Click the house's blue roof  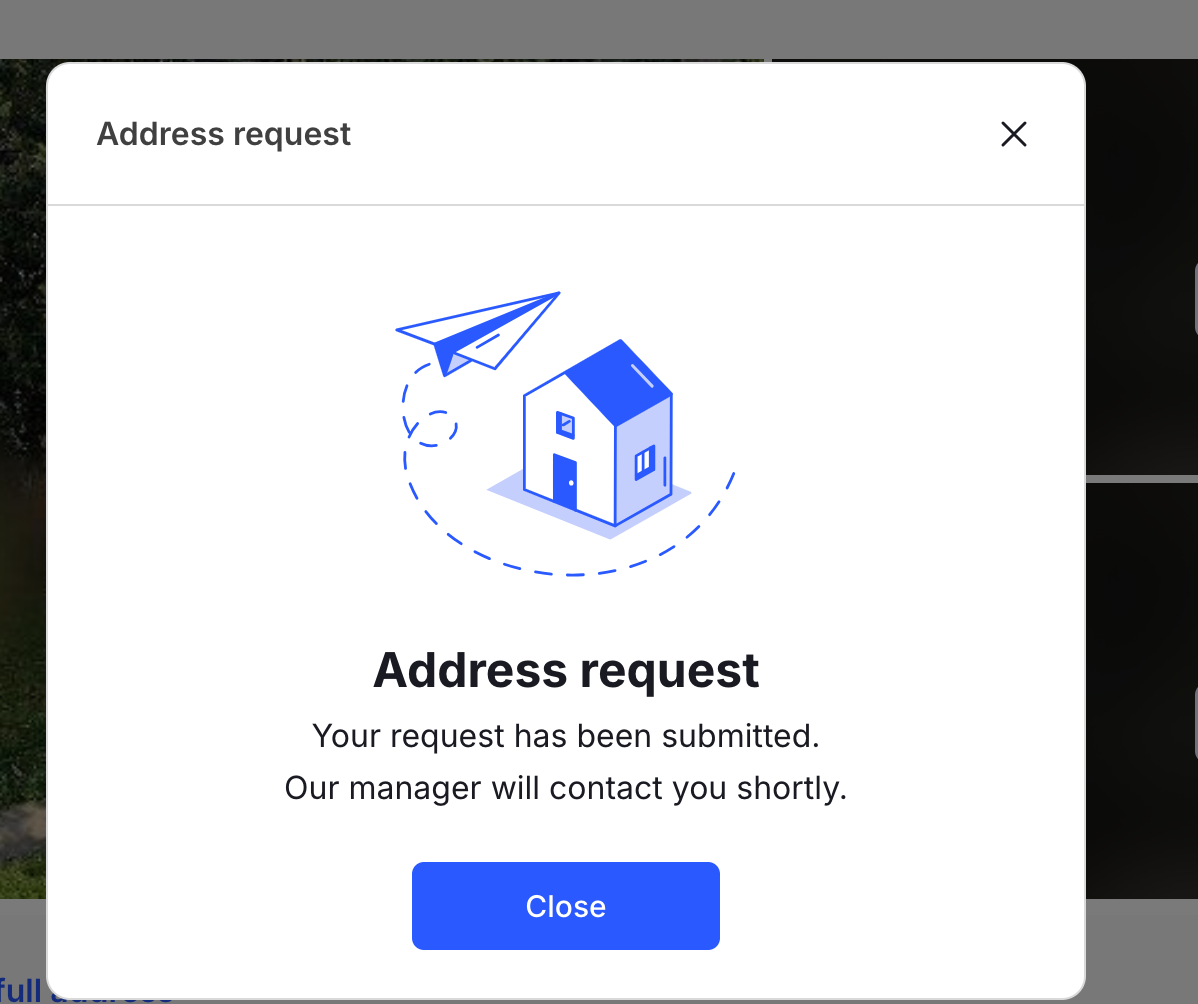[x=620, y=382]
